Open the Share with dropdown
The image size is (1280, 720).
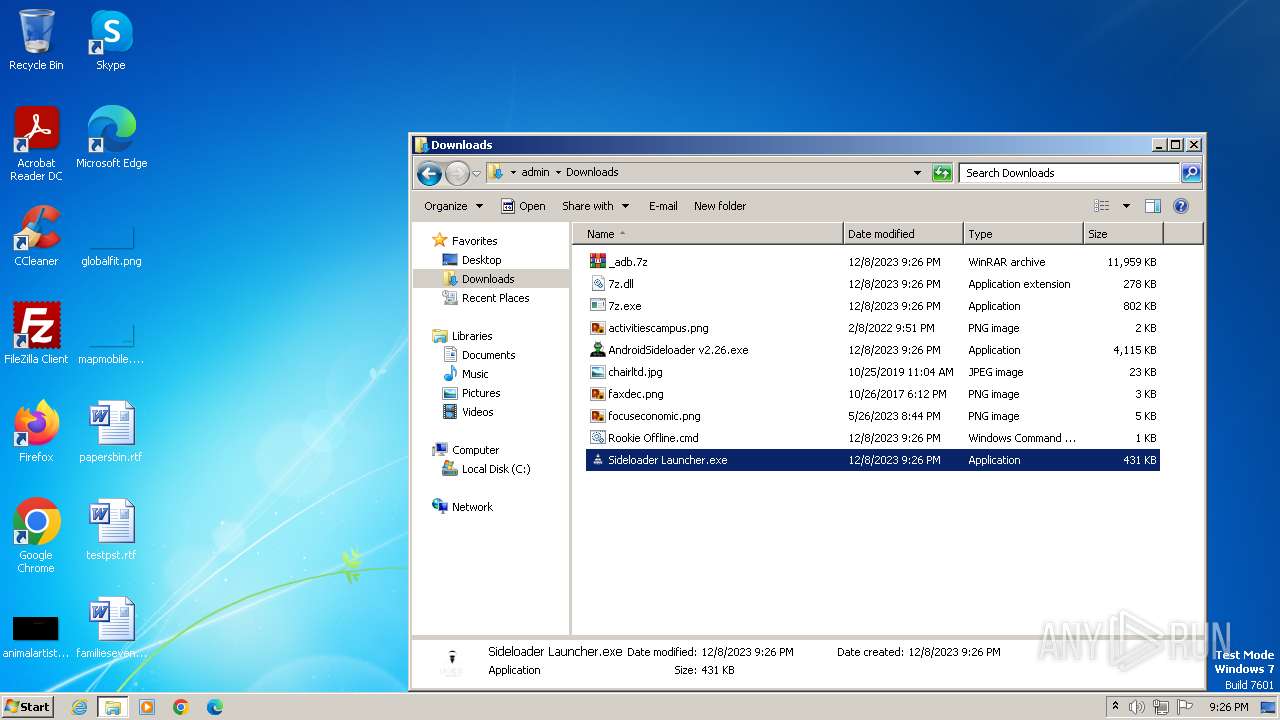[x=596, y=206]
